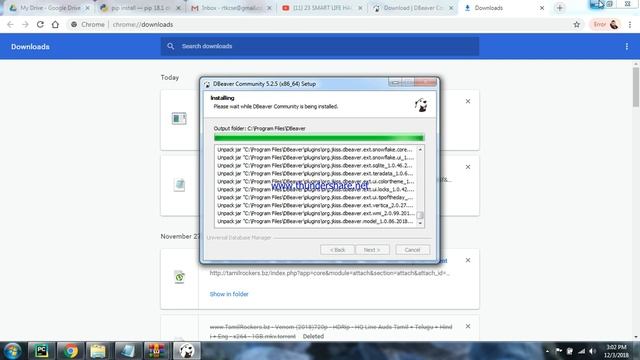Click the first Today download file icon
The height and width of the screenshot is (360, 640).
(x=179, y=118)
